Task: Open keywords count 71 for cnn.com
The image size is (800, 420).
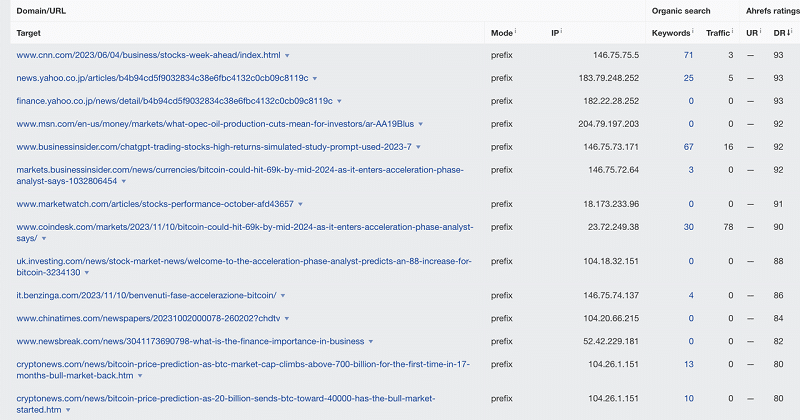Action: coord(688,55)
